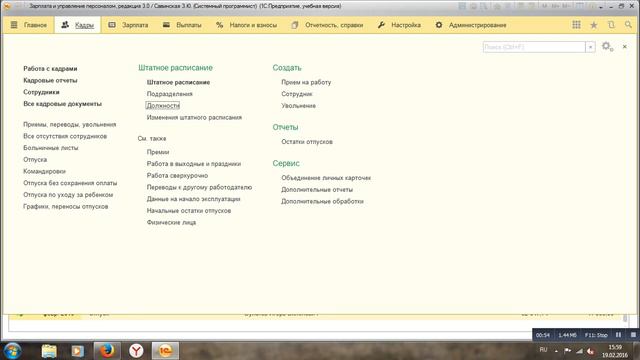Click the people icon of Кадры
Viewport: 640px width, 360px height.
click(x=65, y=25)
